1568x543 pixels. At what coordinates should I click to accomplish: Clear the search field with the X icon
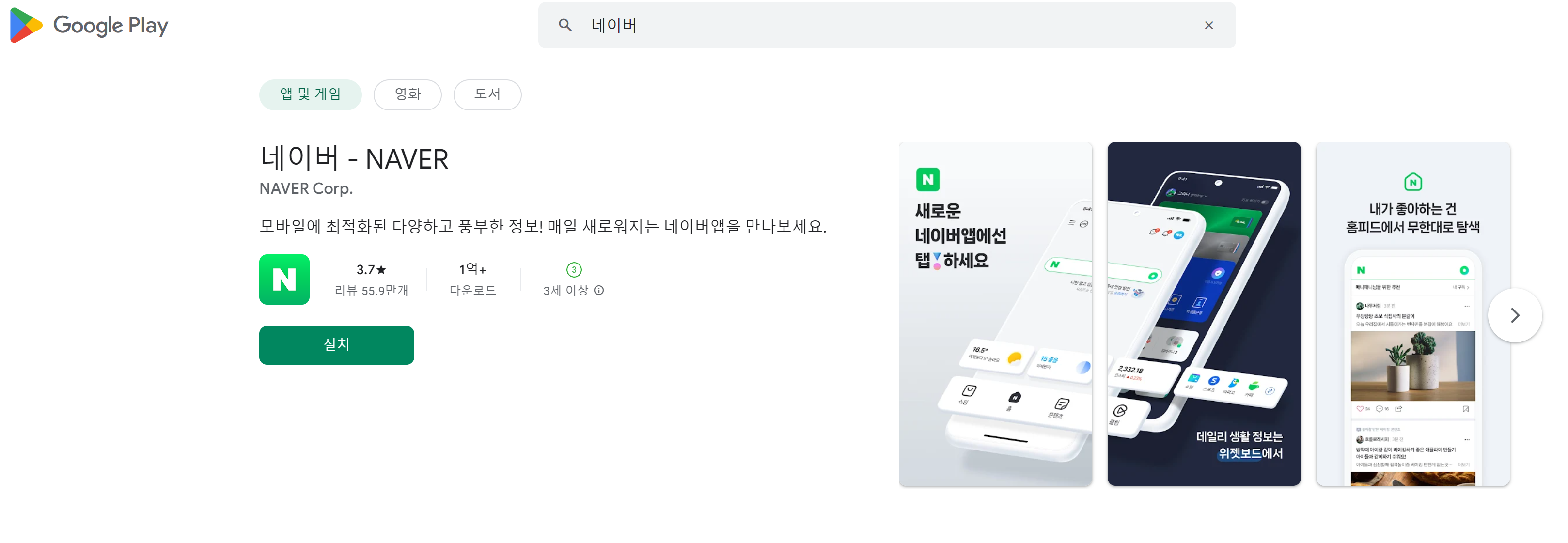(x=1208, y=25)
